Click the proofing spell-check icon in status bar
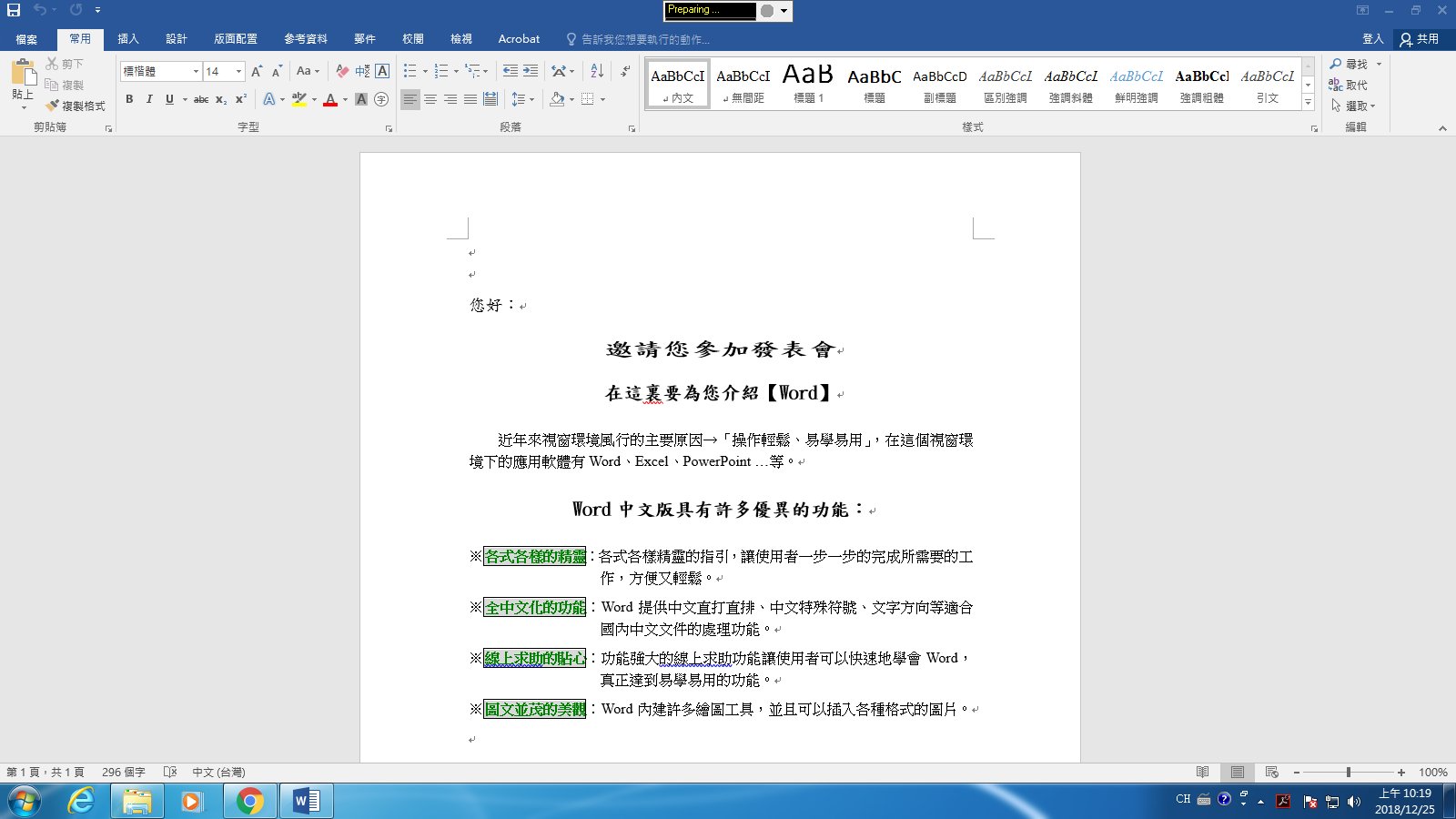 [x=169, y=772]
